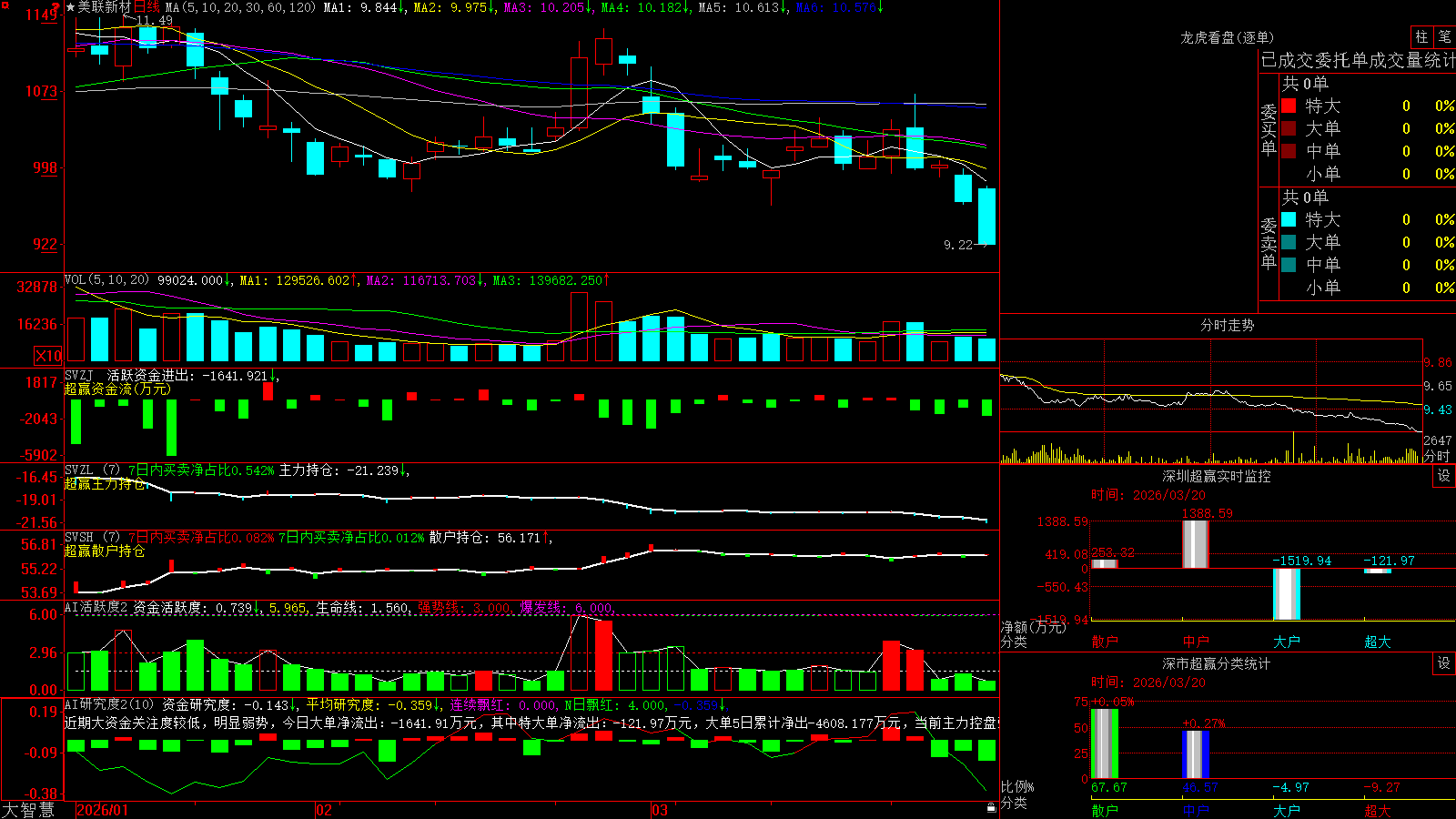Click the 超大 bar -121.97 in the 实时监控 panel
This screenshot has width=1456, height=819.
1378,571
